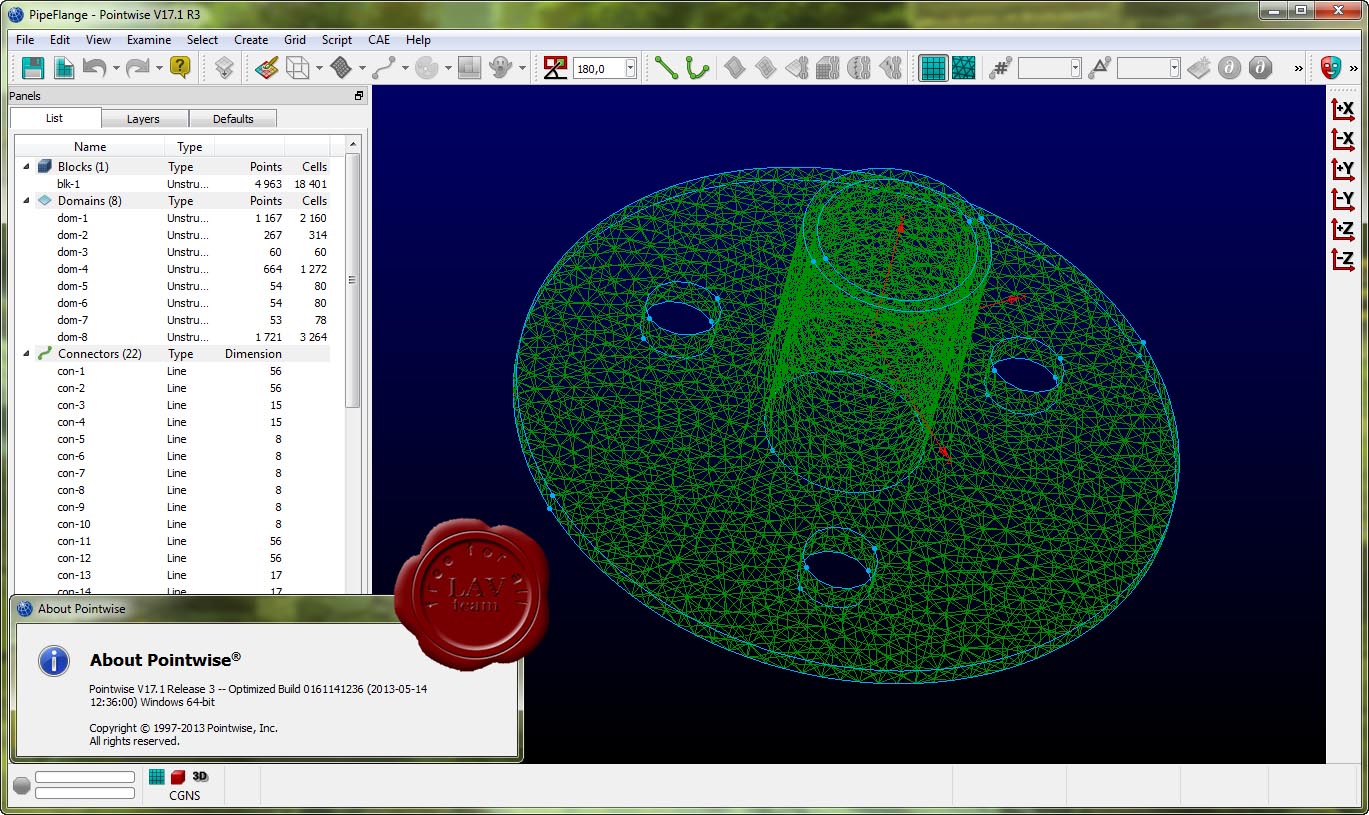Image resolution: width=1369 pixels, height=815 pixels.
Task: Set view to -X axis
Action: coord(1343,139)
